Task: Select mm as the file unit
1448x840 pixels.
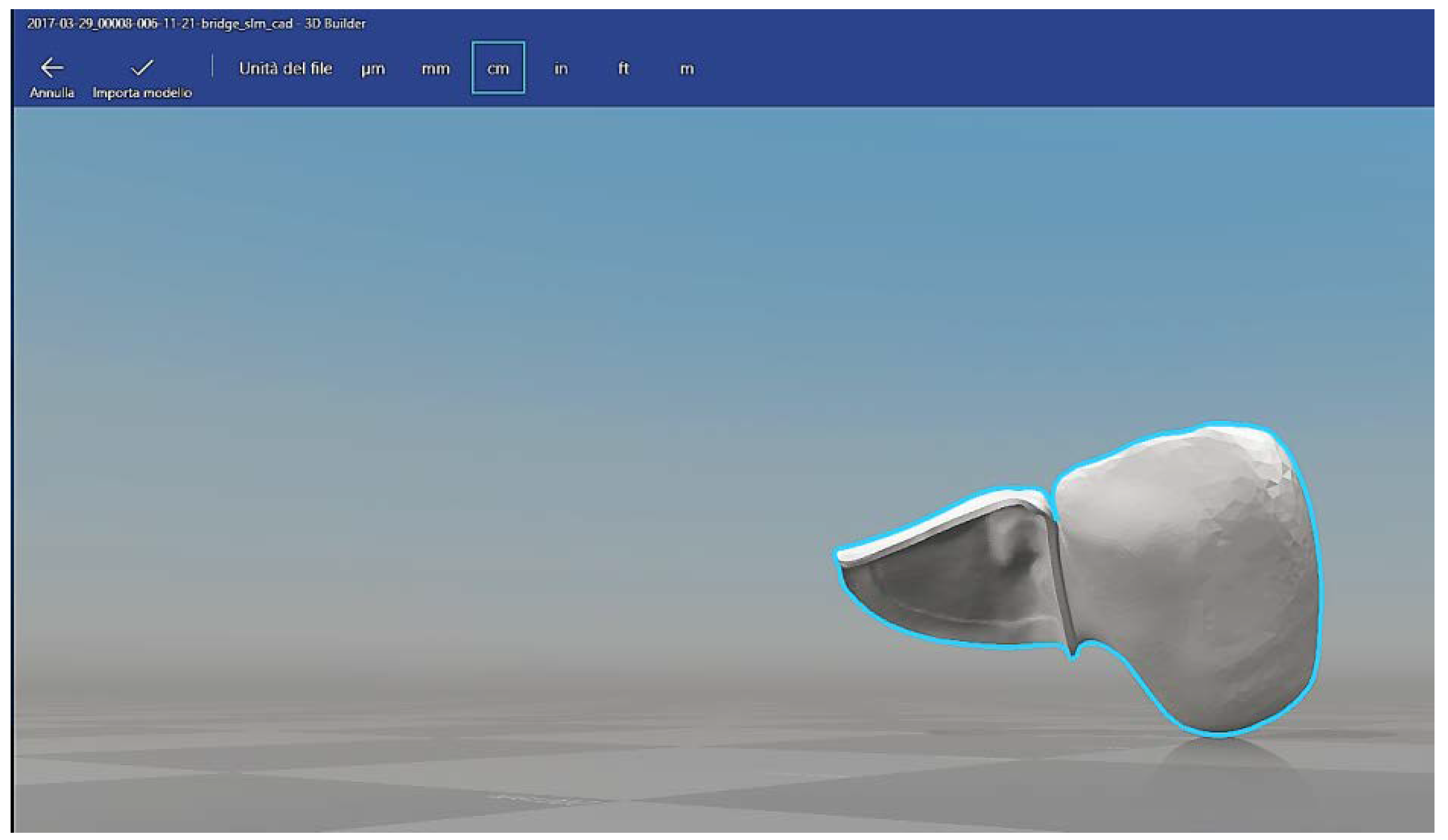Action: click(x=435, y=69)
